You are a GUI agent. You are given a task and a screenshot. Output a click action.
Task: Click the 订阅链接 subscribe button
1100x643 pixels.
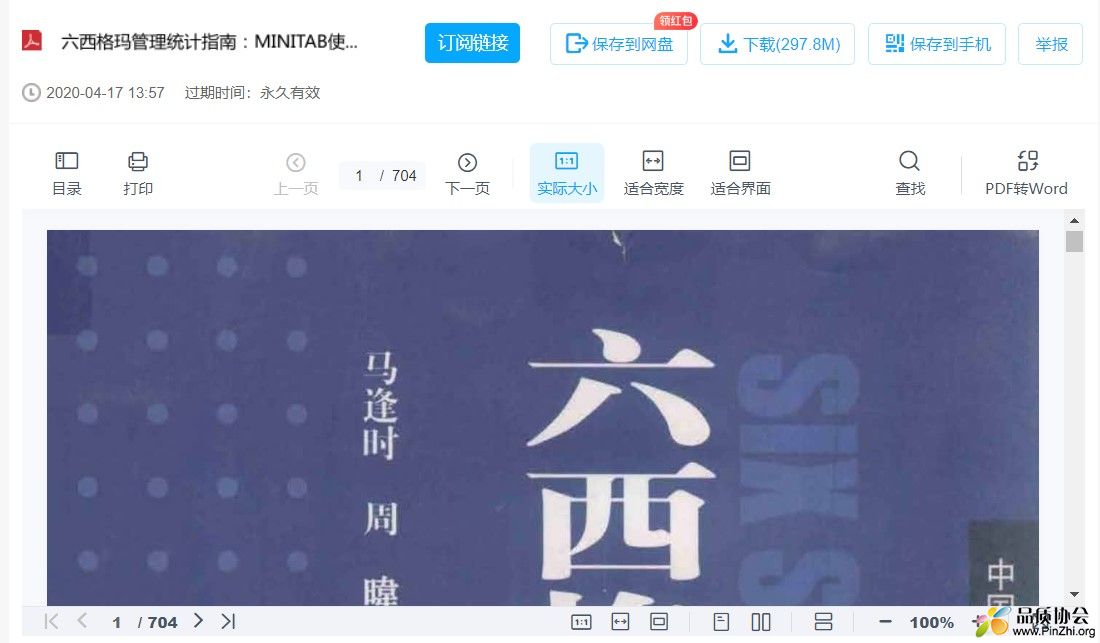[x=472, y=43]
